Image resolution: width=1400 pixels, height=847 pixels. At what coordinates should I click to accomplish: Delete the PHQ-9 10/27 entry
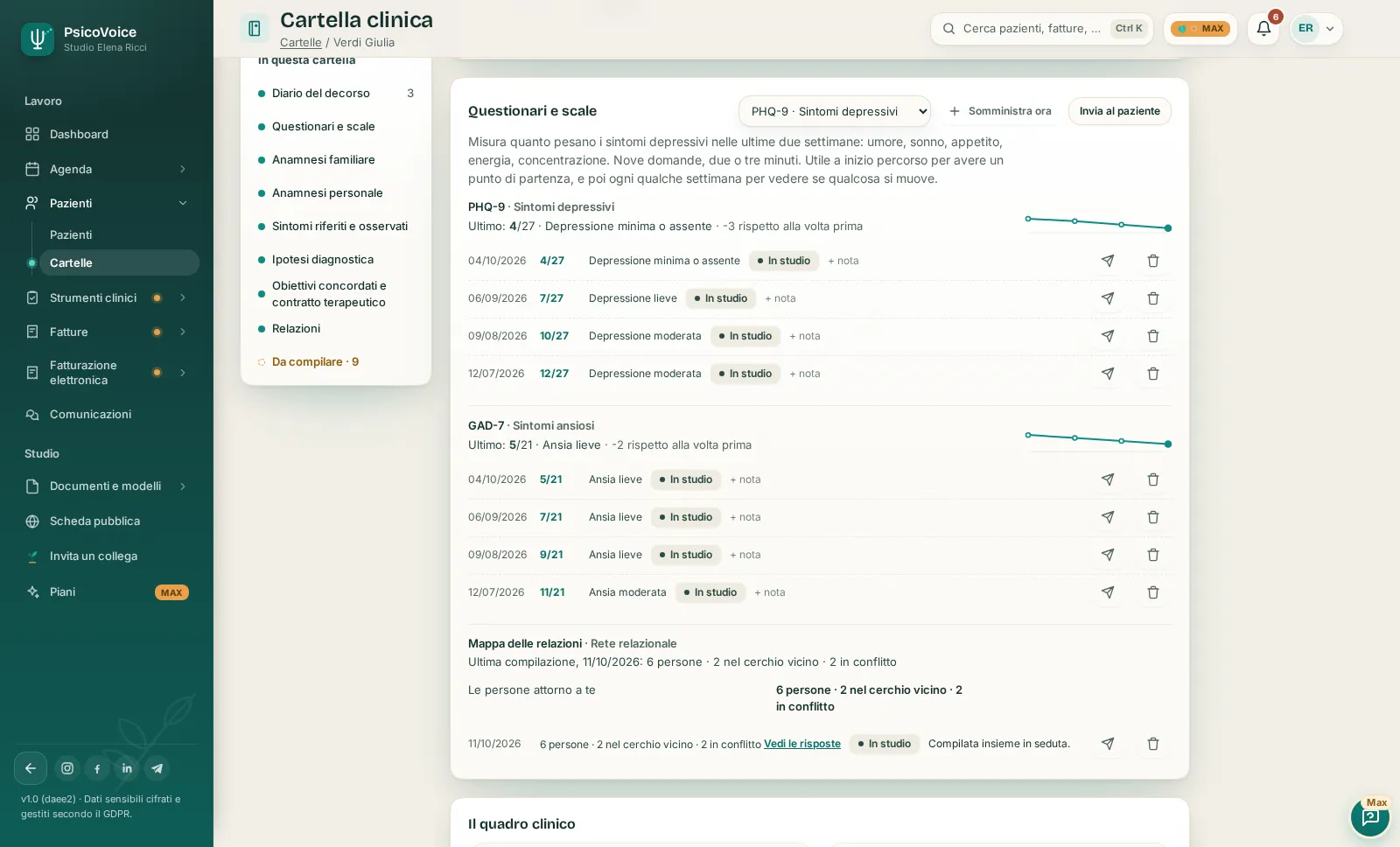pos(1153,336)
